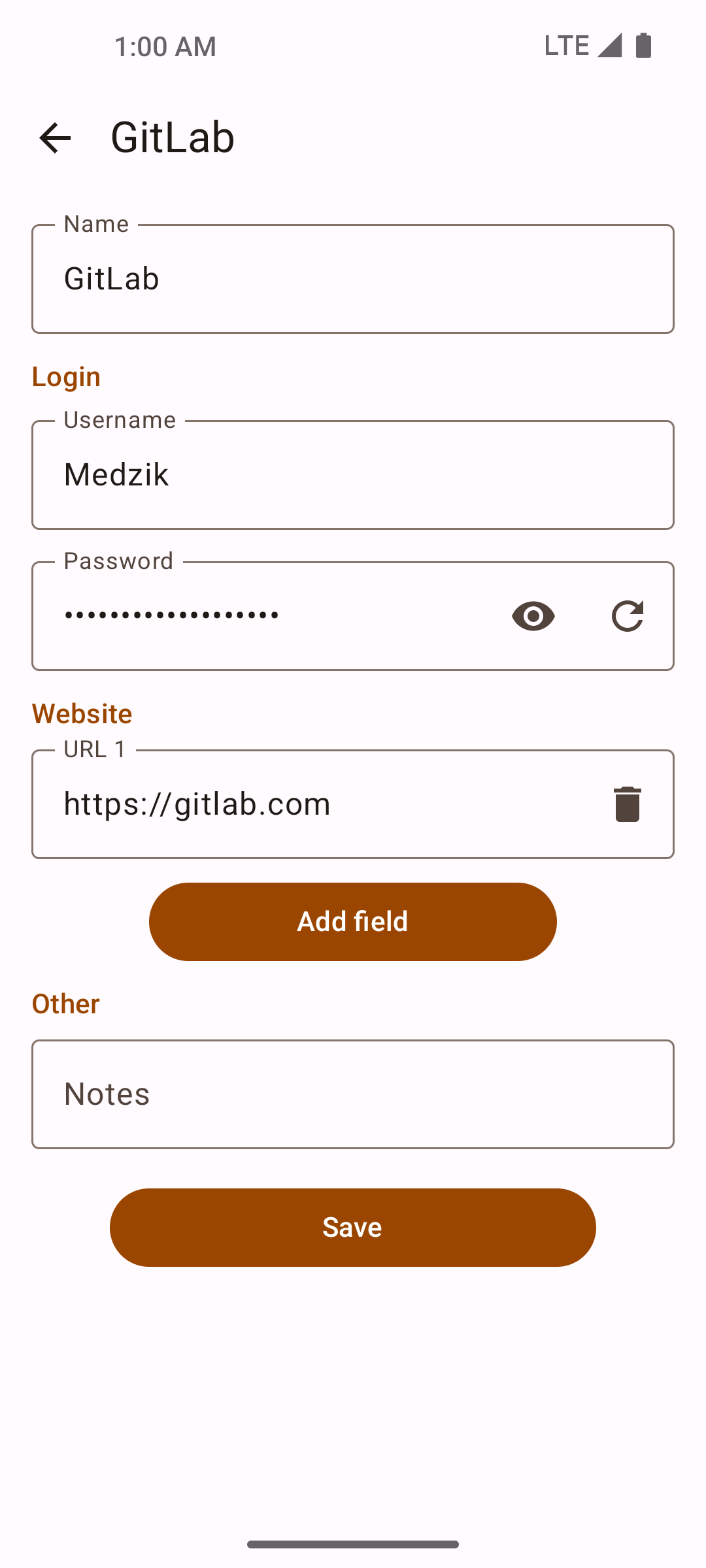Regenerate the password with the refresh icon
Image resolution: width=706 pixels, height=1568 pixels.
(x=628, y=616)
